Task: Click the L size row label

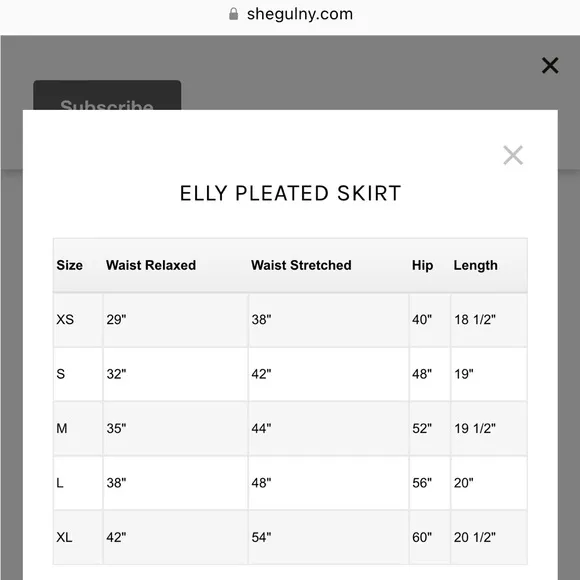Action: (60, 483)
